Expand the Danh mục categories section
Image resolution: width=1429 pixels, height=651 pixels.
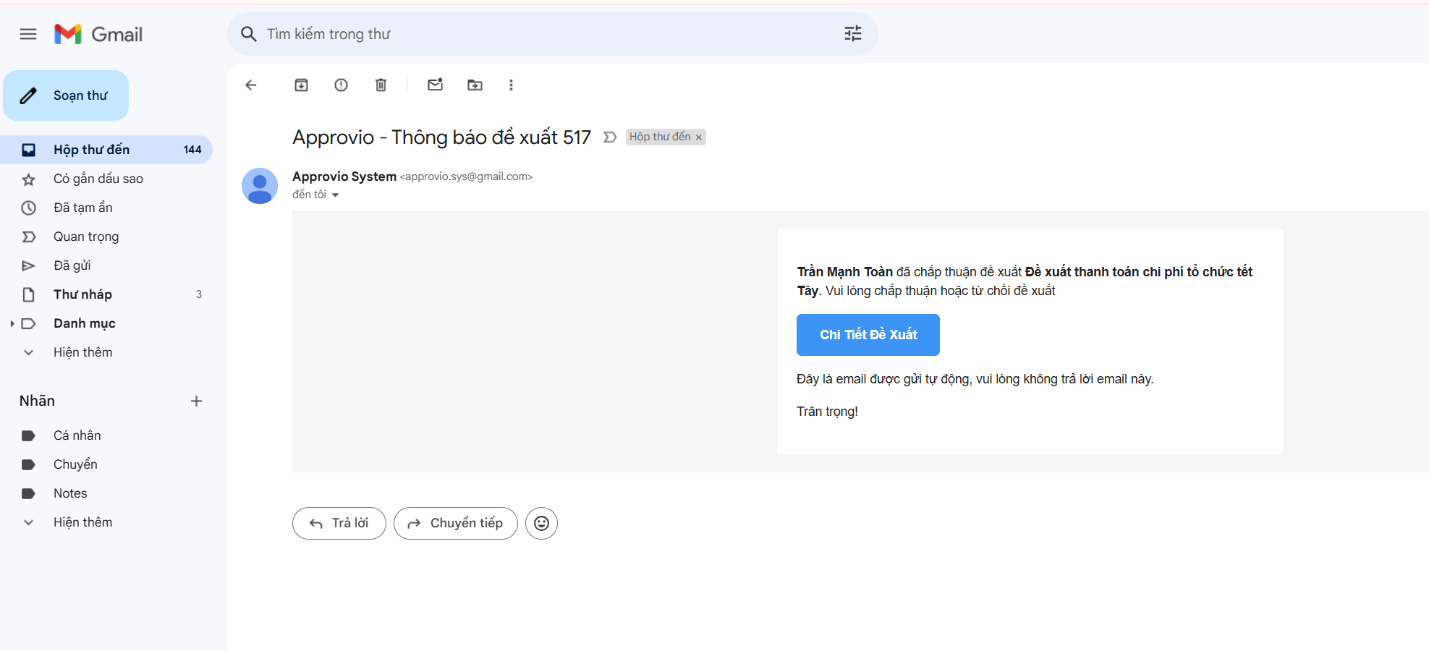point(12,324)
